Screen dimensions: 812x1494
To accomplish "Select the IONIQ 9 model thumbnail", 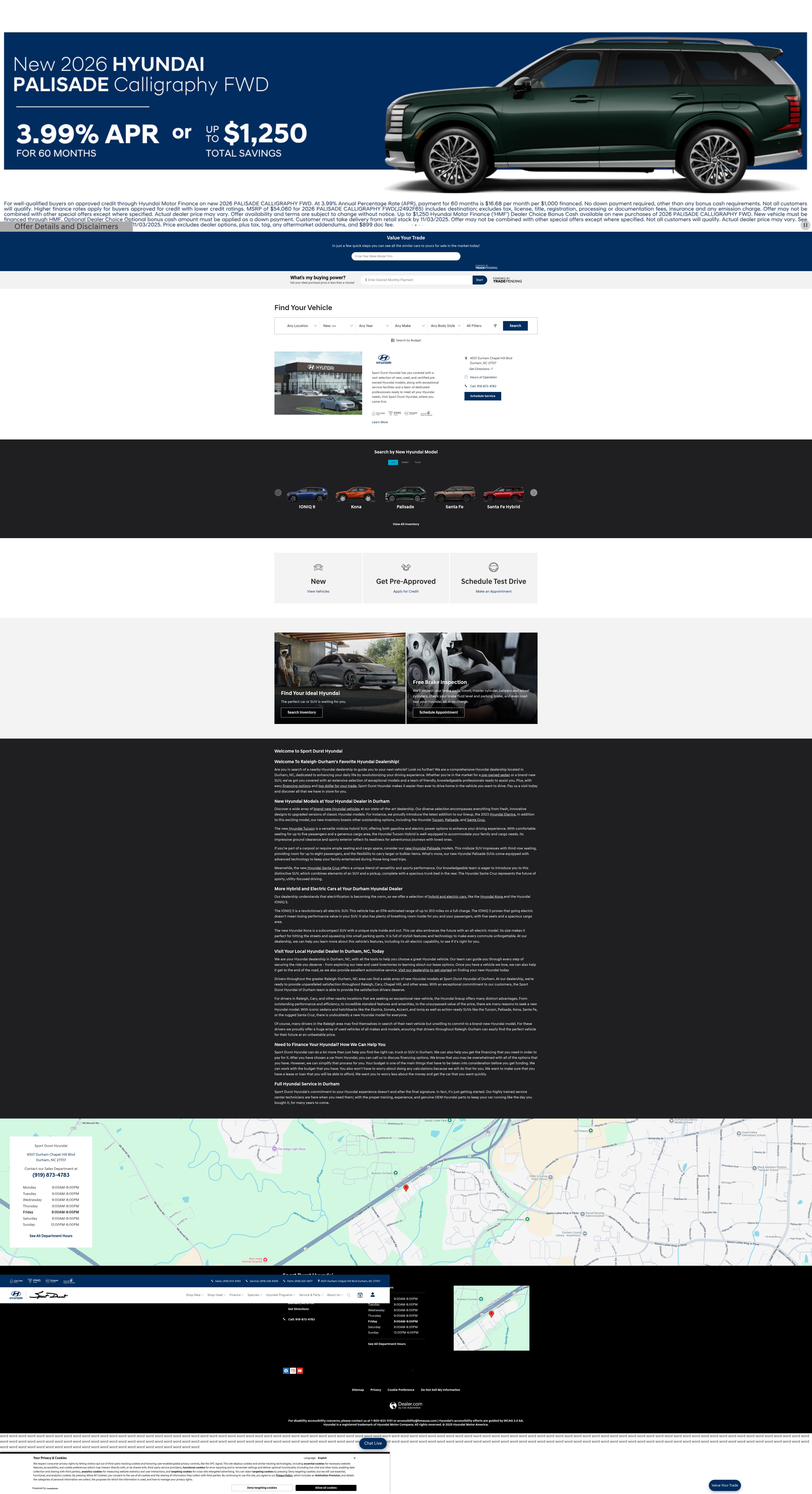I will 307,495.
